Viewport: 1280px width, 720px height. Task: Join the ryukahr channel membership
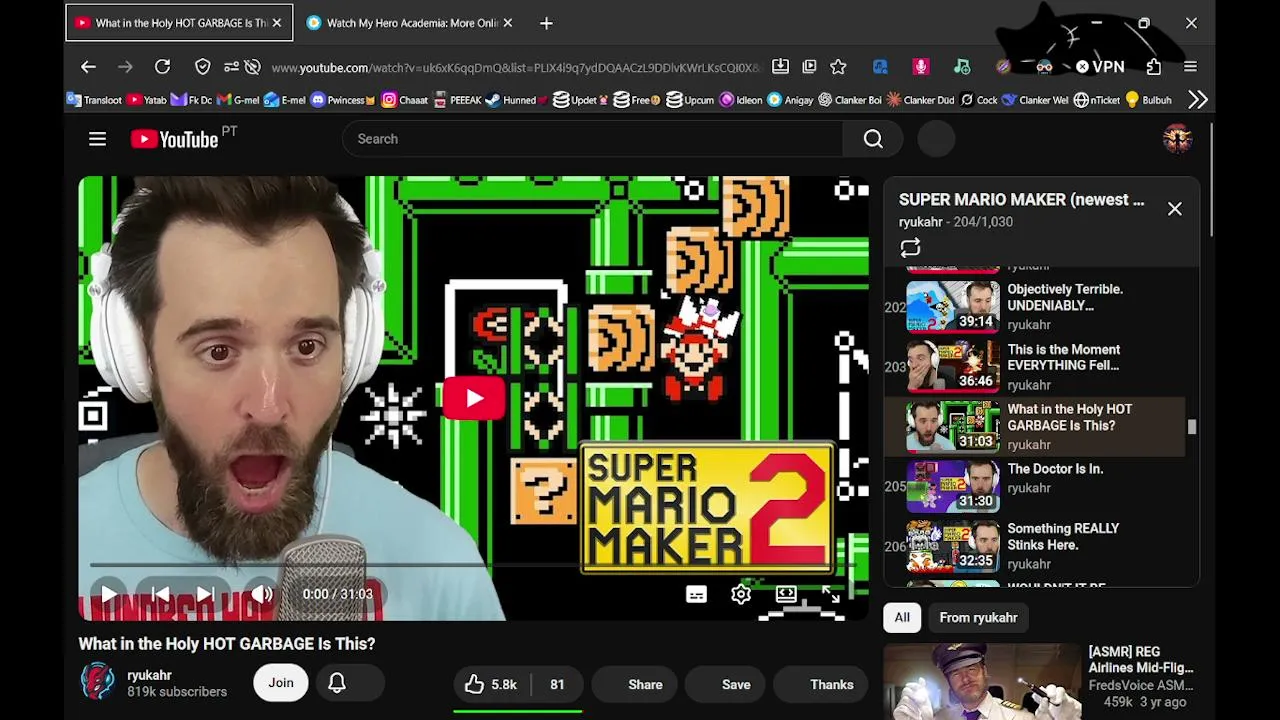(281, 684)
